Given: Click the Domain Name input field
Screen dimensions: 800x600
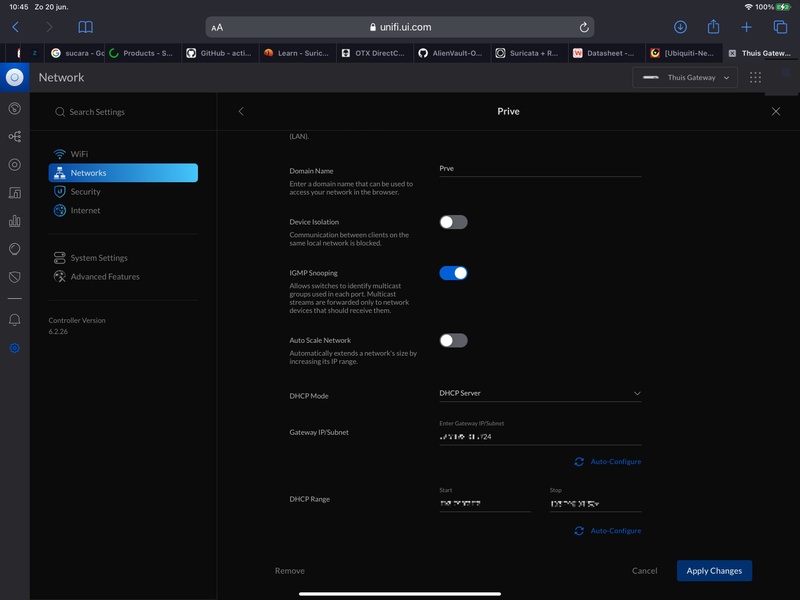Looking at the screenshot, I should click(x=540, y=169).
